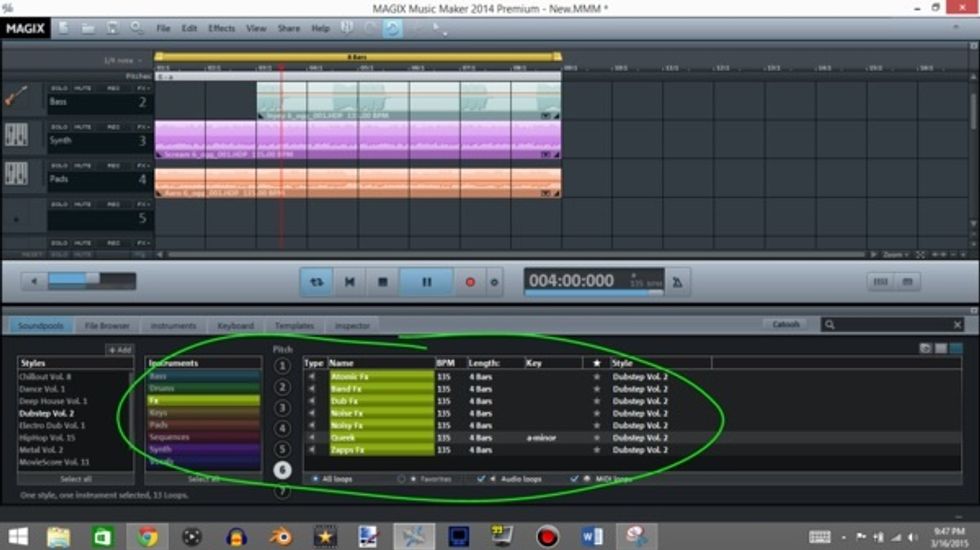Open the View menu
This screenshot has height=550, width=980.
pyautogui.click(x=256, y=28)
